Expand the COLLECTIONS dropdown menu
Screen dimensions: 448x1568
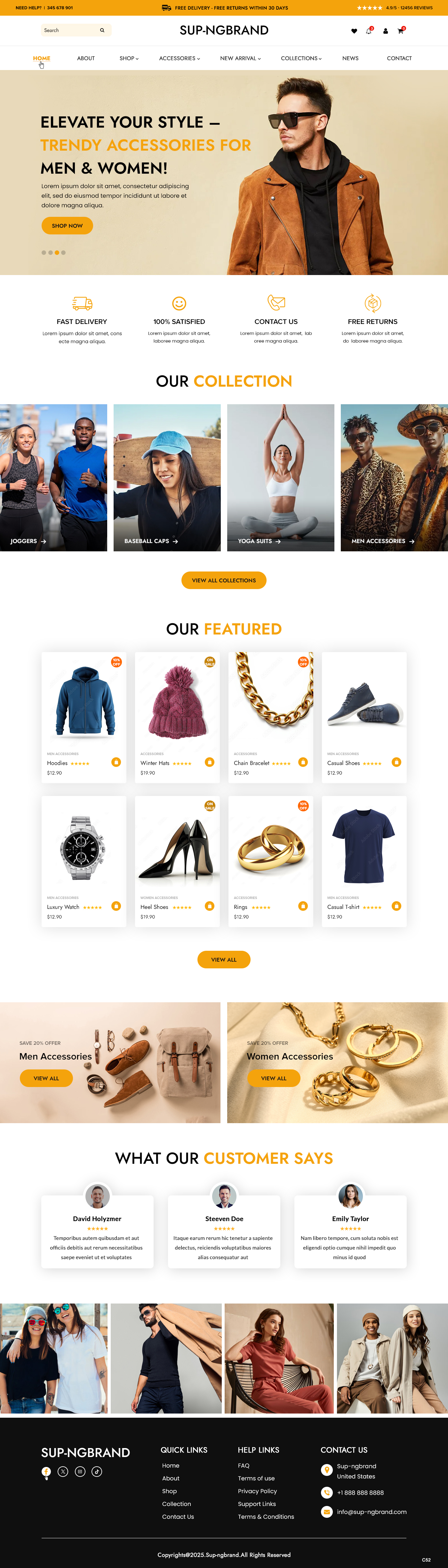[x=301, y=59]
